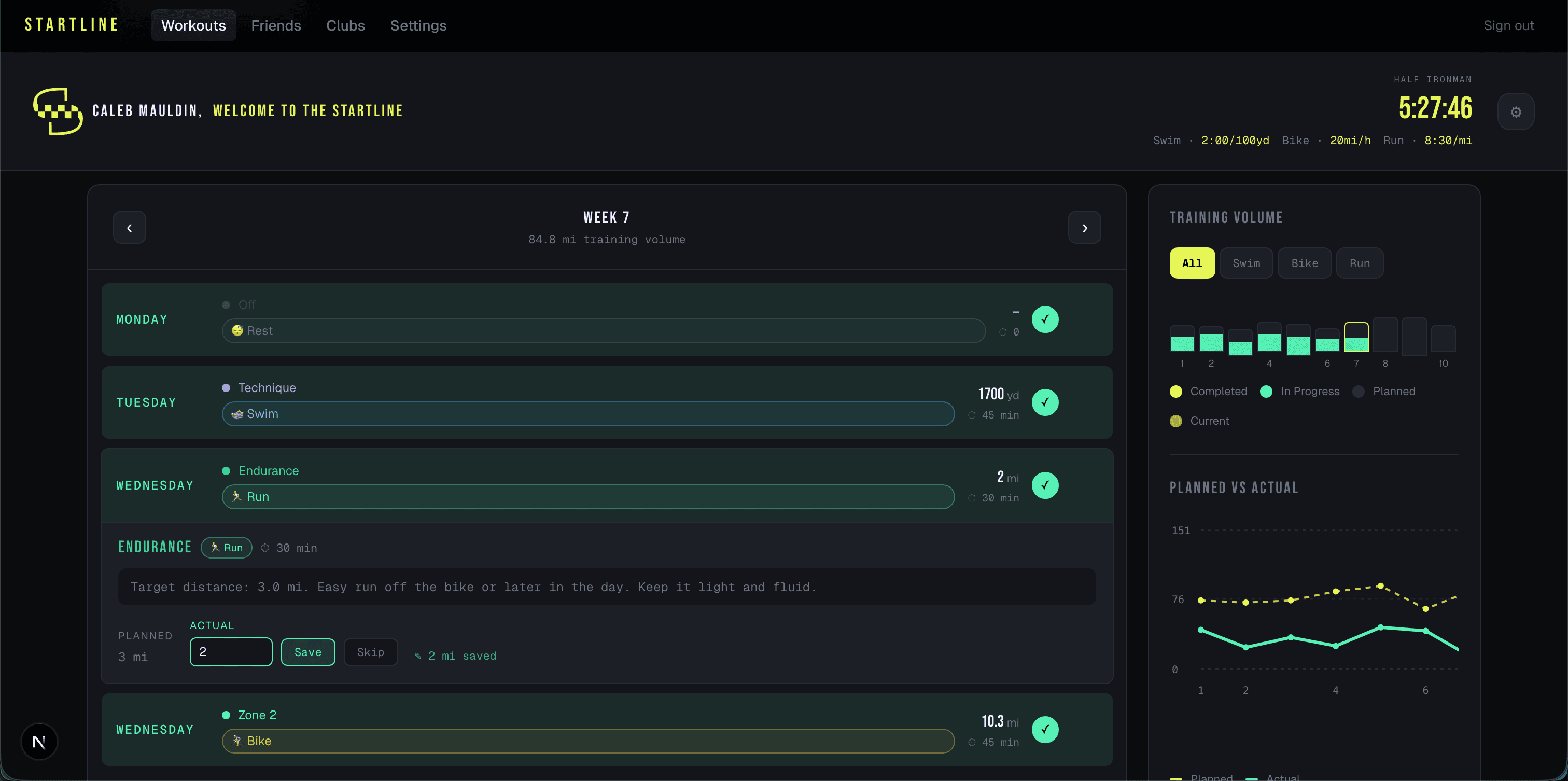
Task: Click the week 1 actual data point
Action: 1201,630
